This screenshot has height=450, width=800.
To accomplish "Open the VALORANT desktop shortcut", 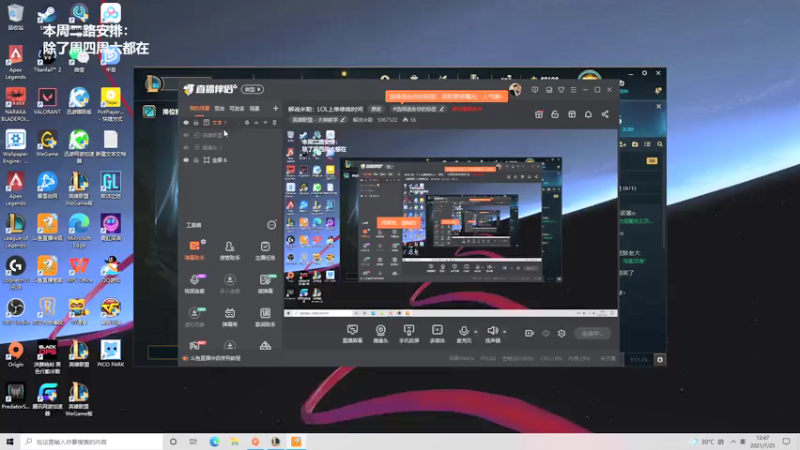I will [47, 101].
